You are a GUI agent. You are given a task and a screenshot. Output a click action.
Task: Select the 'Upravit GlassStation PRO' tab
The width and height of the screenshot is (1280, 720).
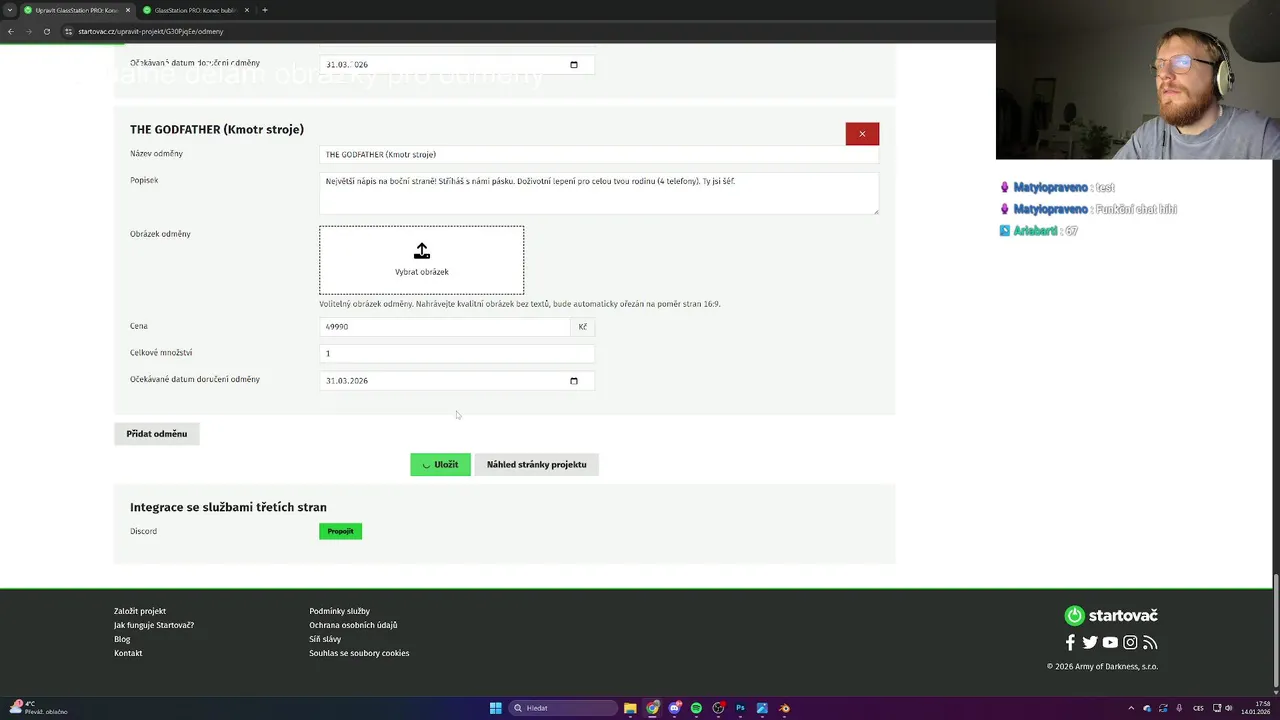[76, 10]
